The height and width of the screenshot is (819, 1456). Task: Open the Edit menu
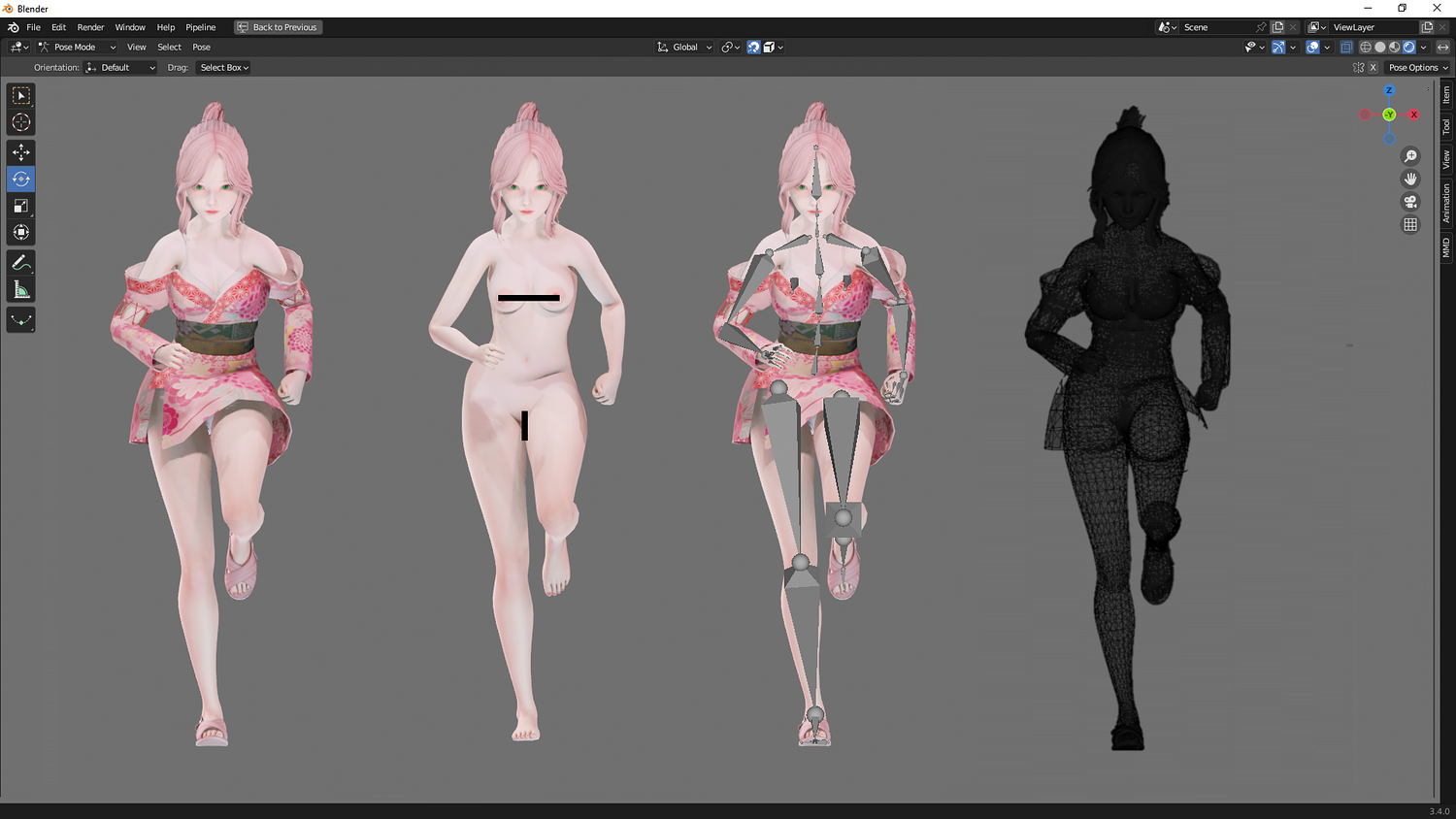(58, 27)
